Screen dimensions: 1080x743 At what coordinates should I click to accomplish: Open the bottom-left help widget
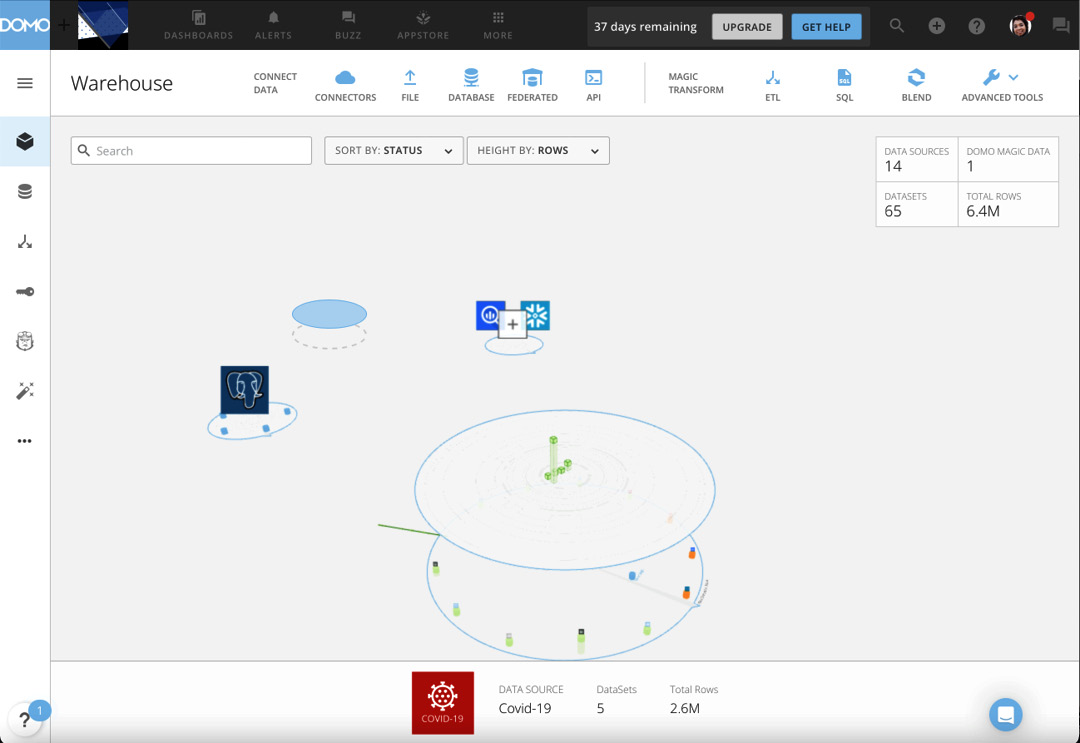coord(25,720)
